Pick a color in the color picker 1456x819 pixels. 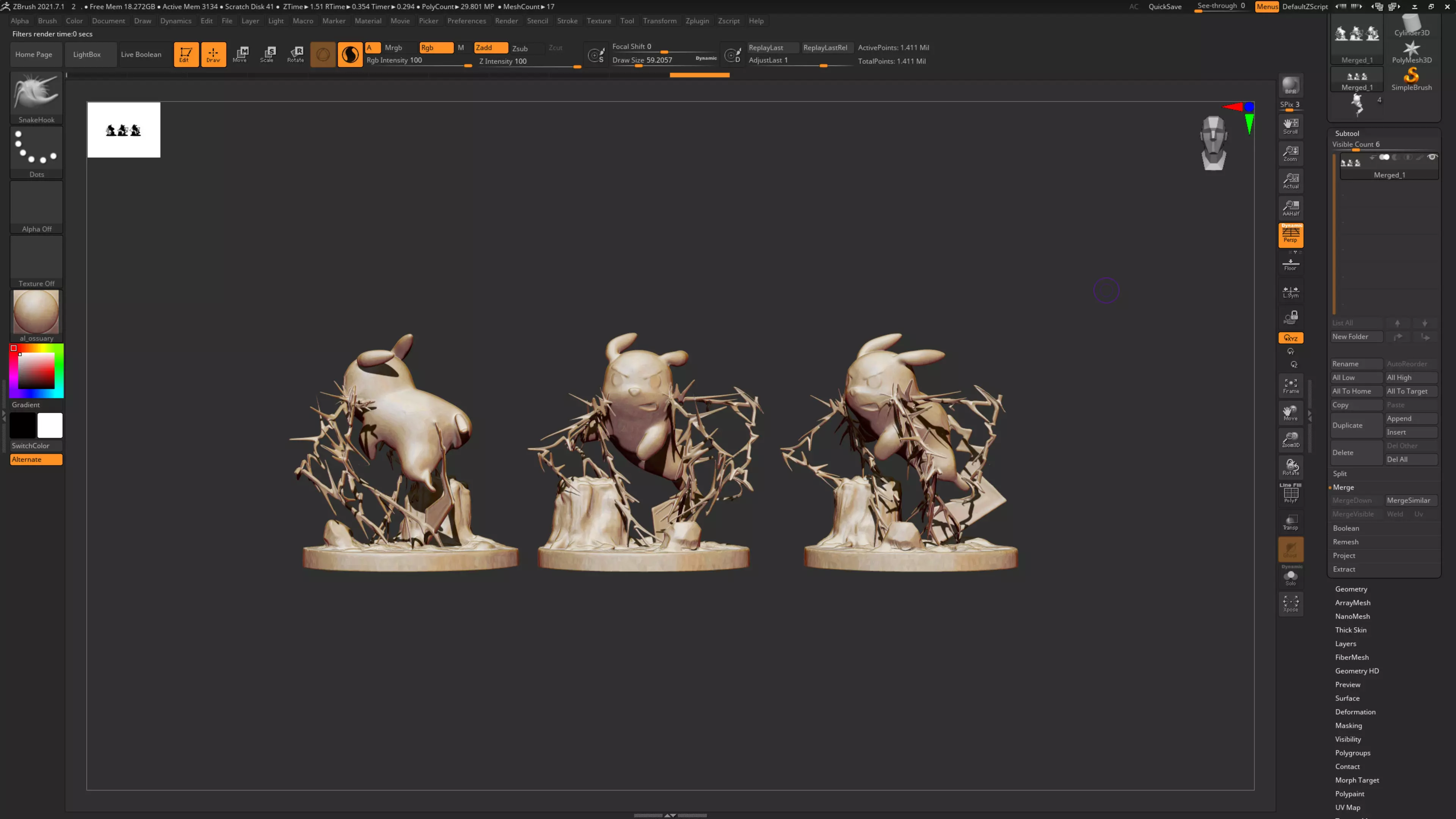[x=36, y=371]
